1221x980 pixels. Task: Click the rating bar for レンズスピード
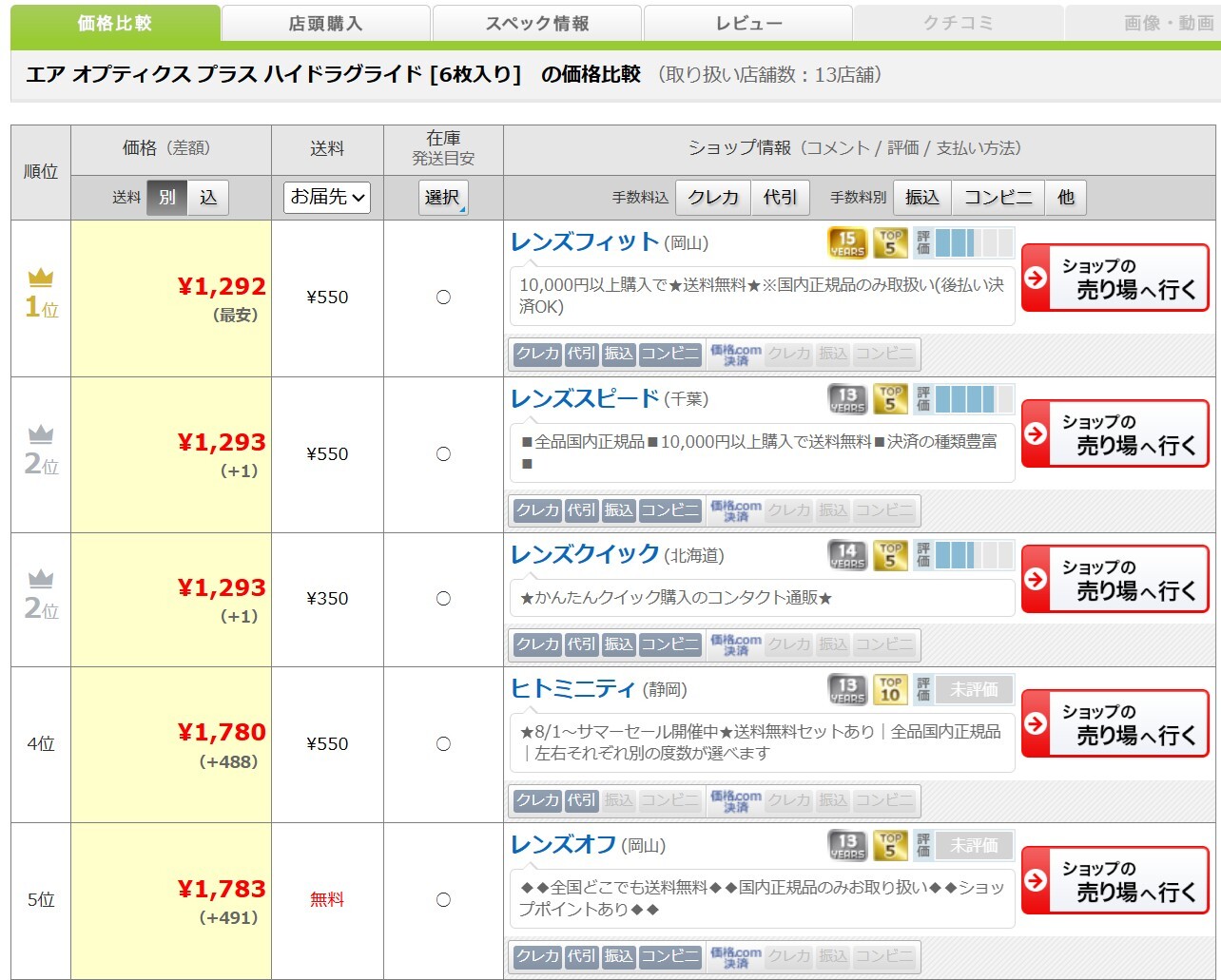point(964,399)
